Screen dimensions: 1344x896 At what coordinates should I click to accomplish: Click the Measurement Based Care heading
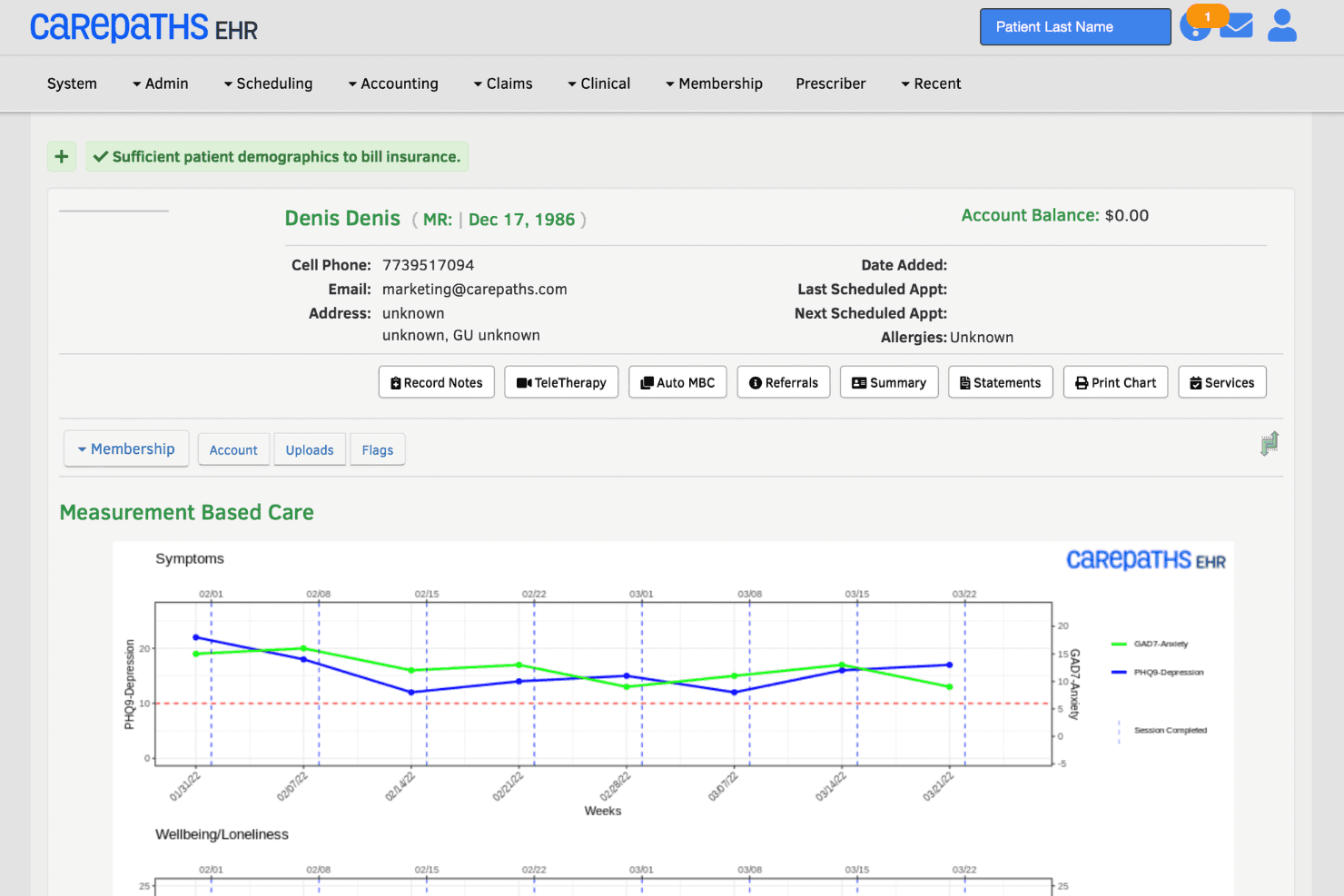(187, 512)
